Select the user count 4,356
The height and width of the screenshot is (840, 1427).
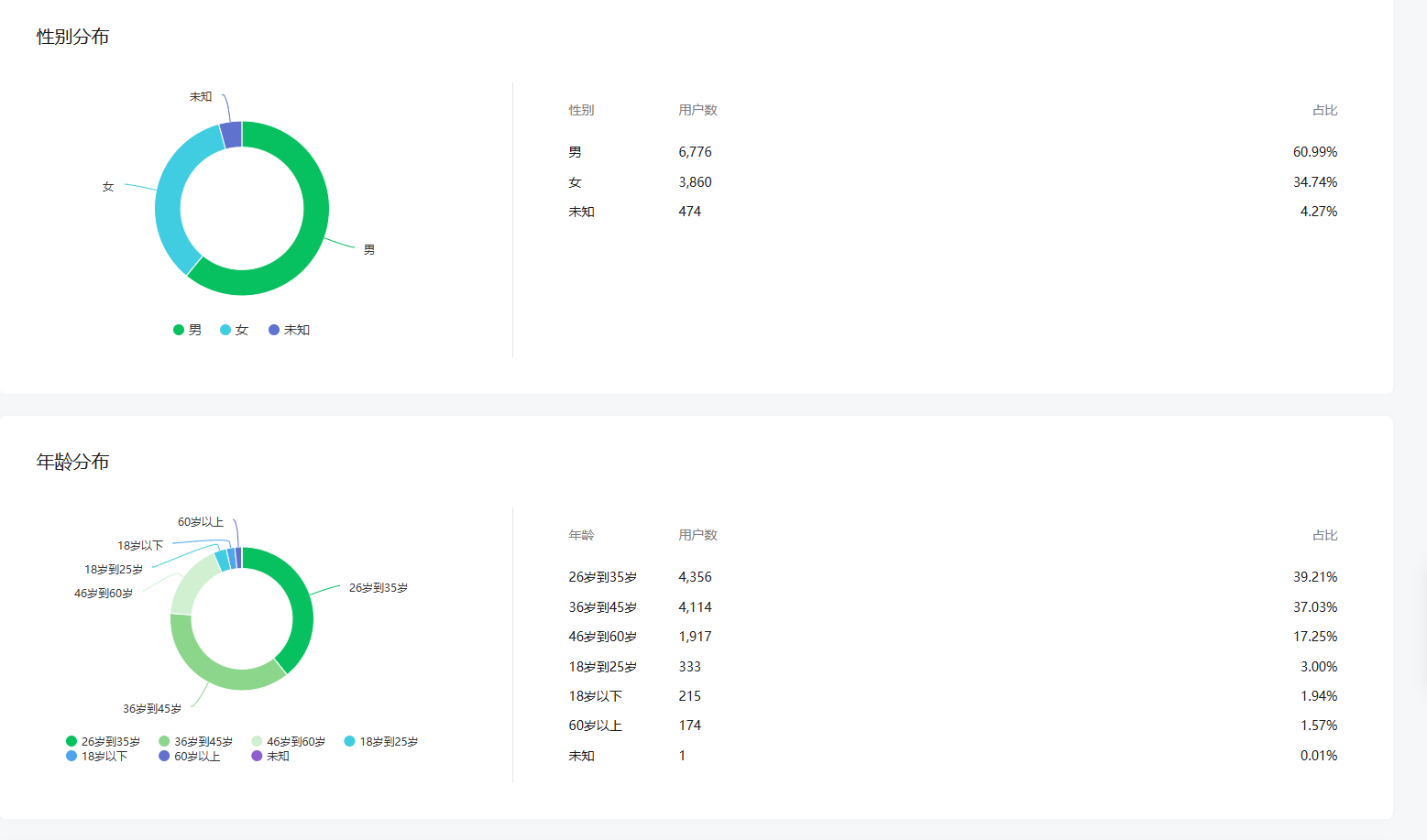(695, 577)
